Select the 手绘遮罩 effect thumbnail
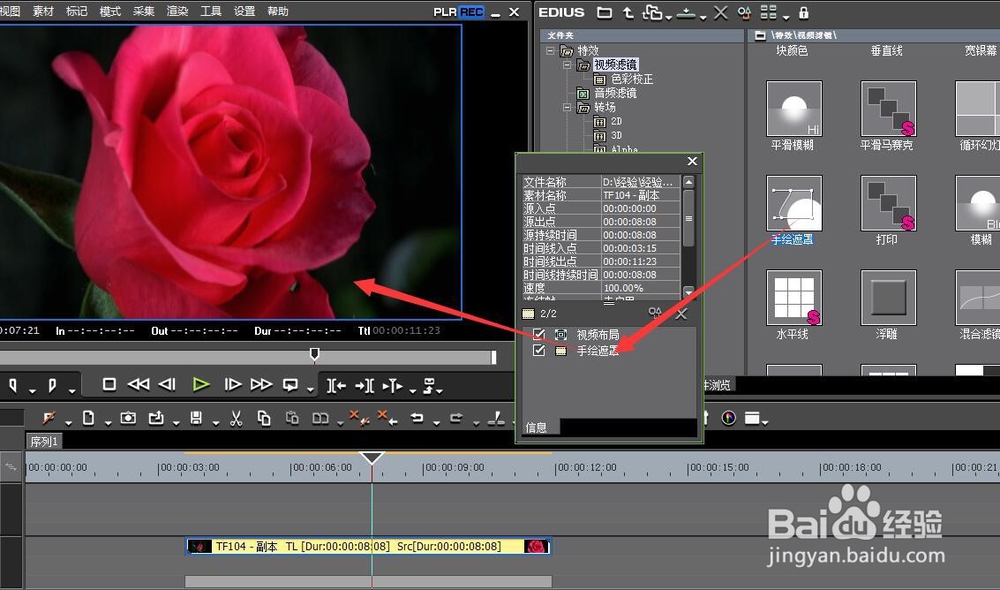The width and height of the screenshot is (1000, 590). 794,203
